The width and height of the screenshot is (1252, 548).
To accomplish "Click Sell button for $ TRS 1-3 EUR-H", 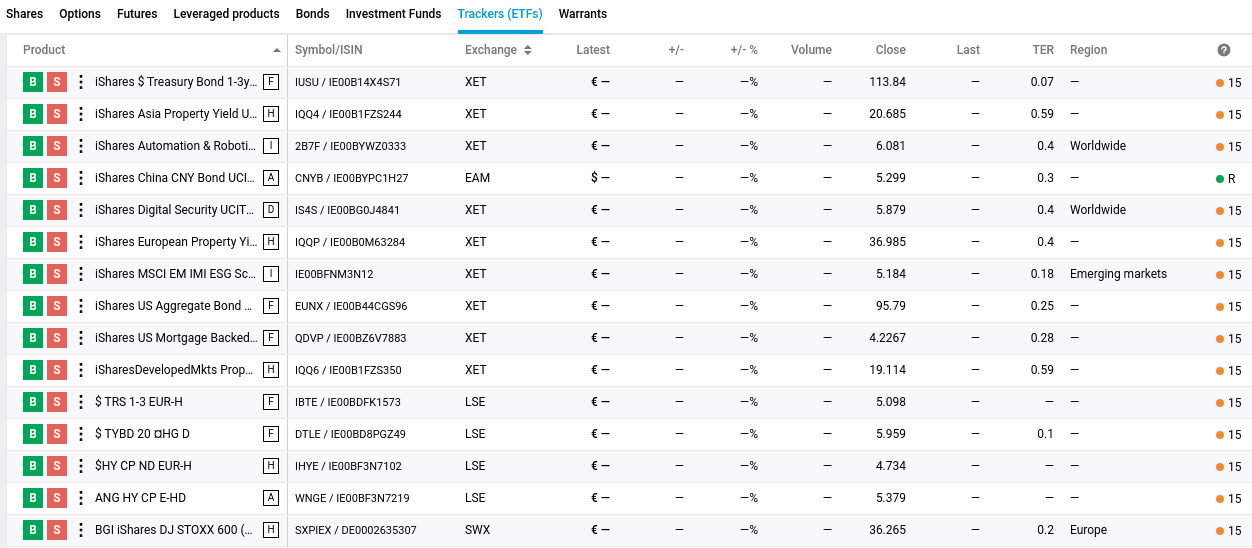I will [x=57, y=402].
